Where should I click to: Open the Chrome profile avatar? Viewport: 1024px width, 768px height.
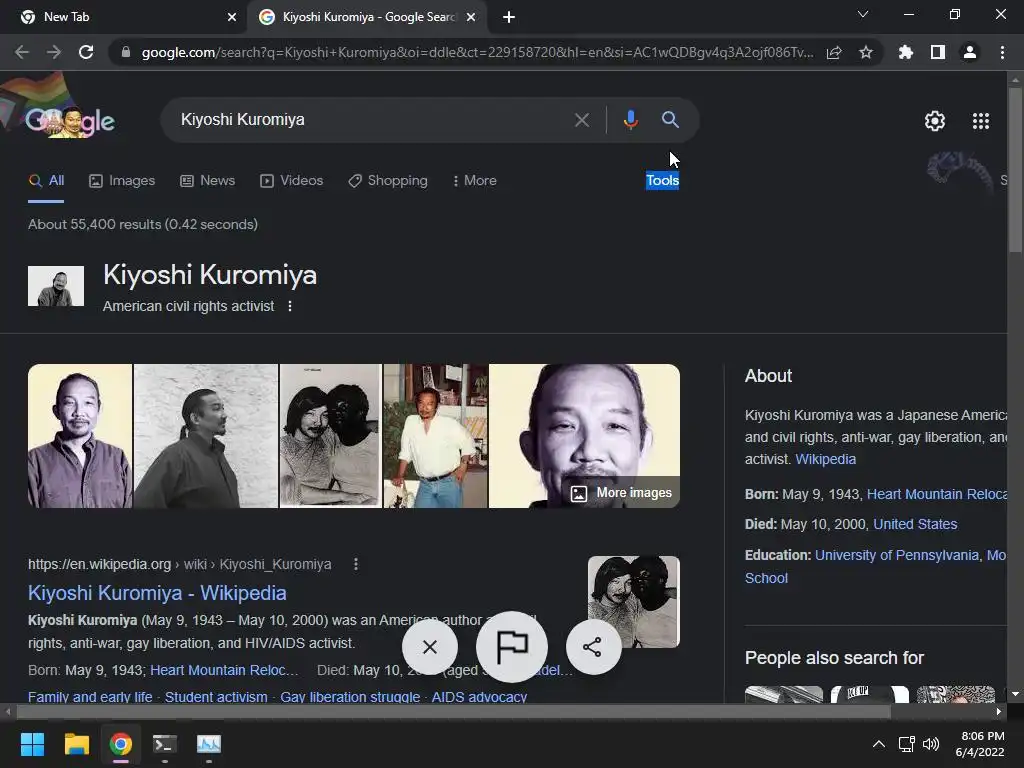[970, 52]
